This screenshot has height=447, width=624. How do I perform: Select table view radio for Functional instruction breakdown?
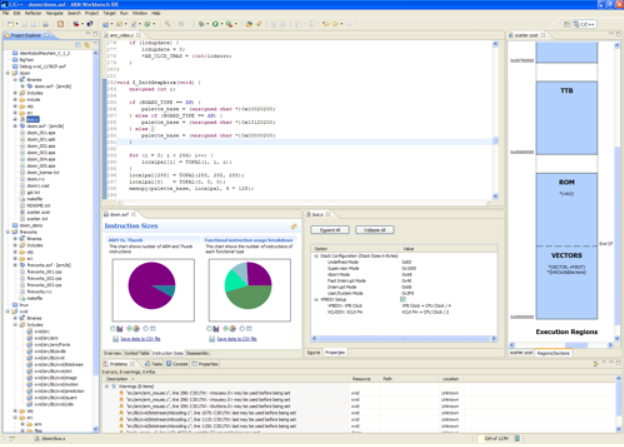pyautogui.click(x=242, y=328)
